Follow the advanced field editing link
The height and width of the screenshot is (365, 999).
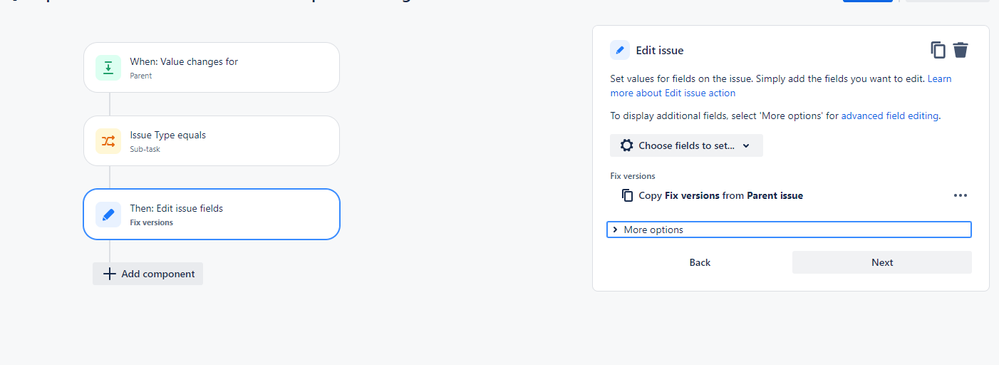(x=889, y=116)
